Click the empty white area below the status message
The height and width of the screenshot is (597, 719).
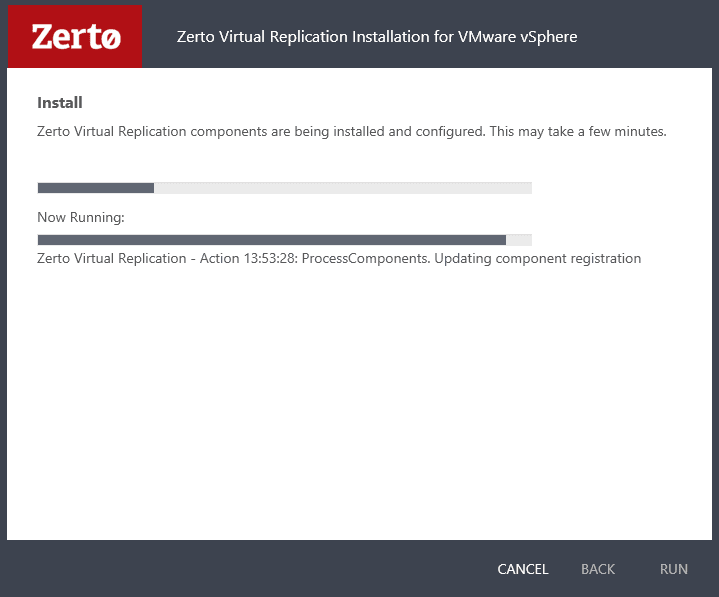[x=359, y=400]
